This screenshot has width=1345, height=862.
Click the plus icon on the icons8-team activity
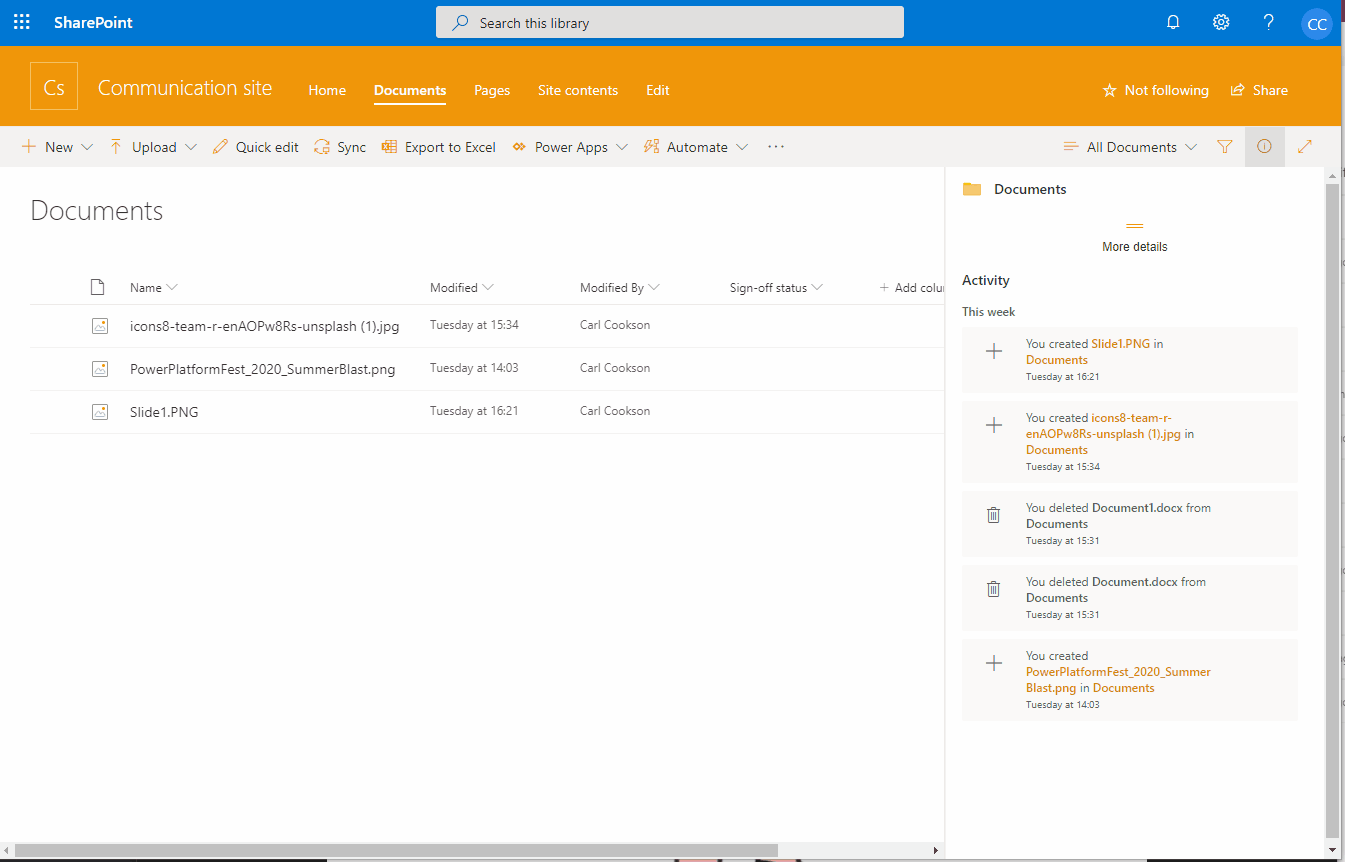(x=993, y=425)
